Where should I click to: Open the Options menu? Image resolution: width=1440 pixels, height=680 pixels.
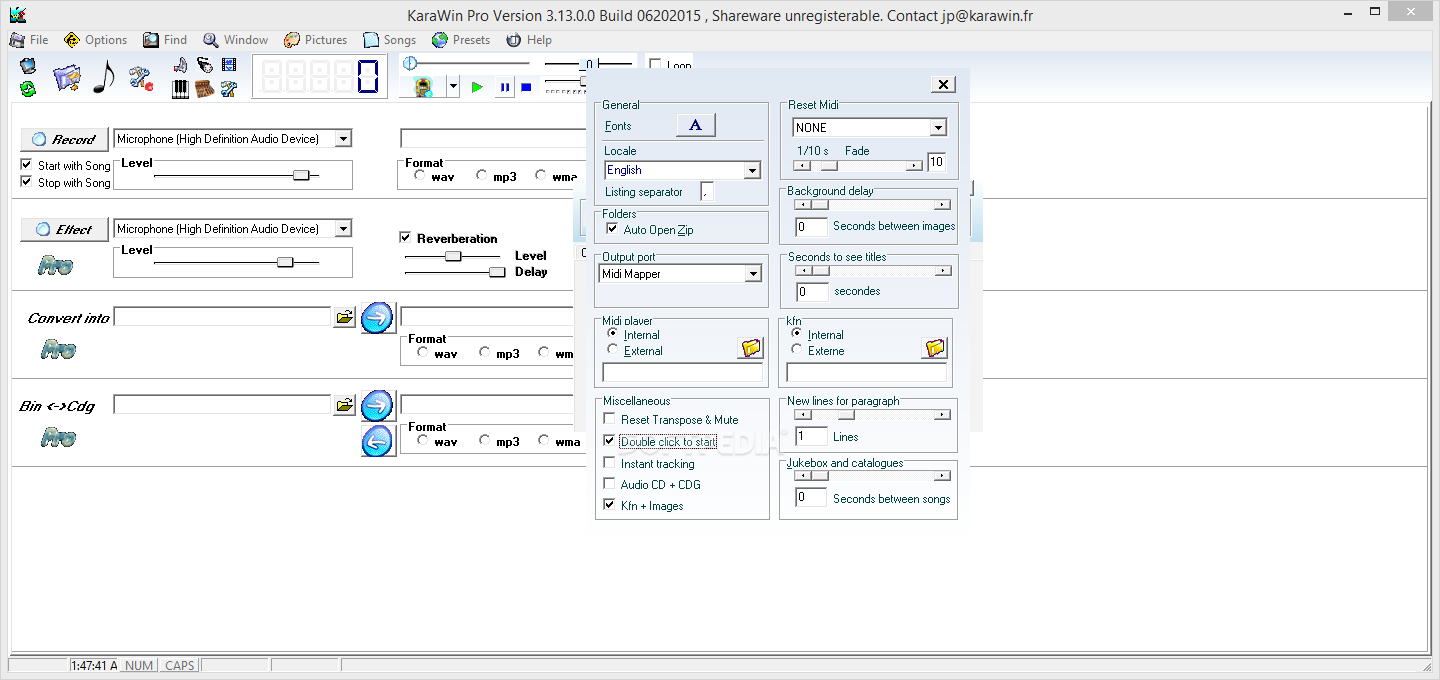tap(95, 40)
